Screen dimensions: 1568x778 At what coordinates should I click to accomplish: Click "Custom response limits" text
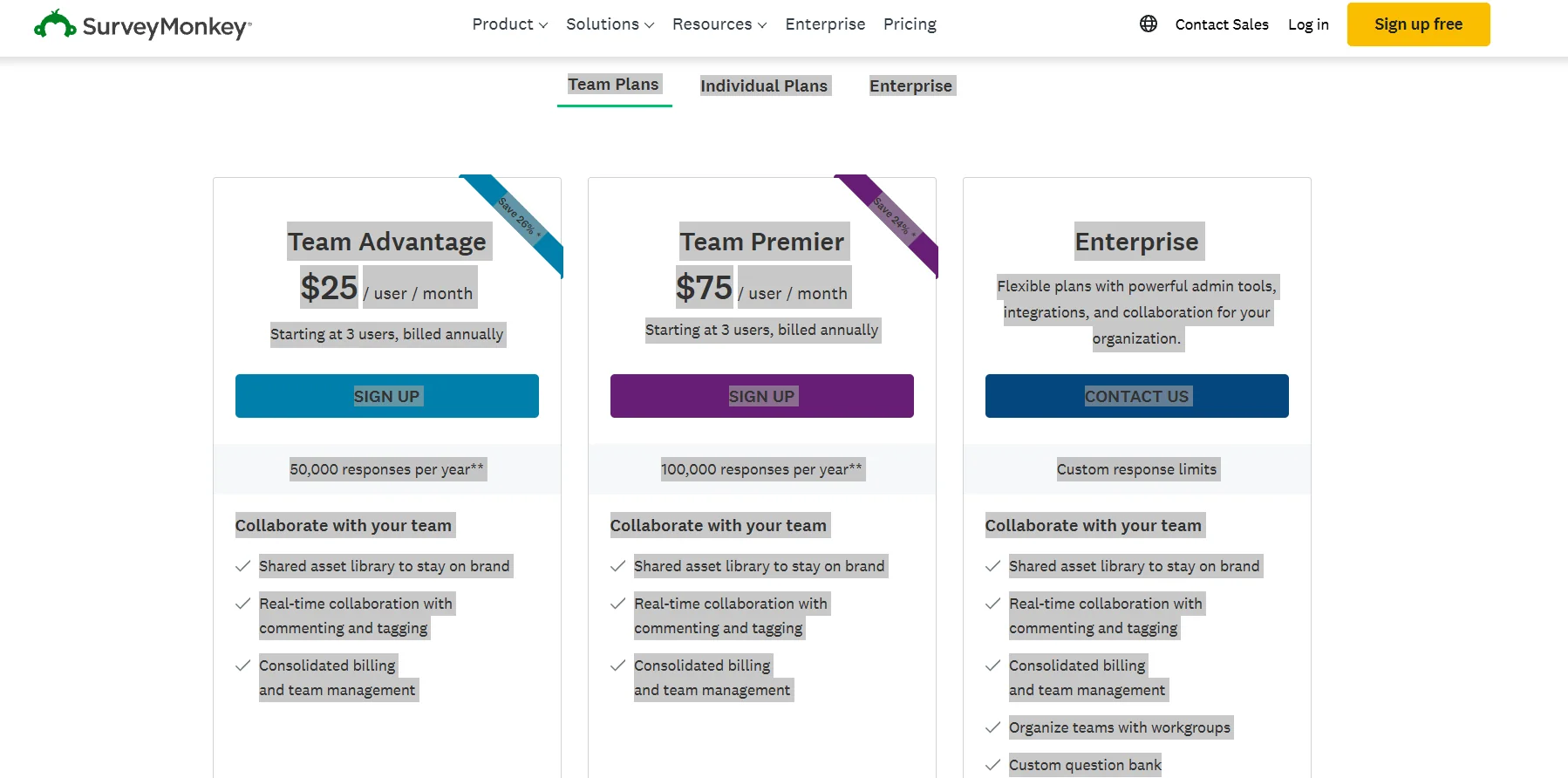[1137, 469]
